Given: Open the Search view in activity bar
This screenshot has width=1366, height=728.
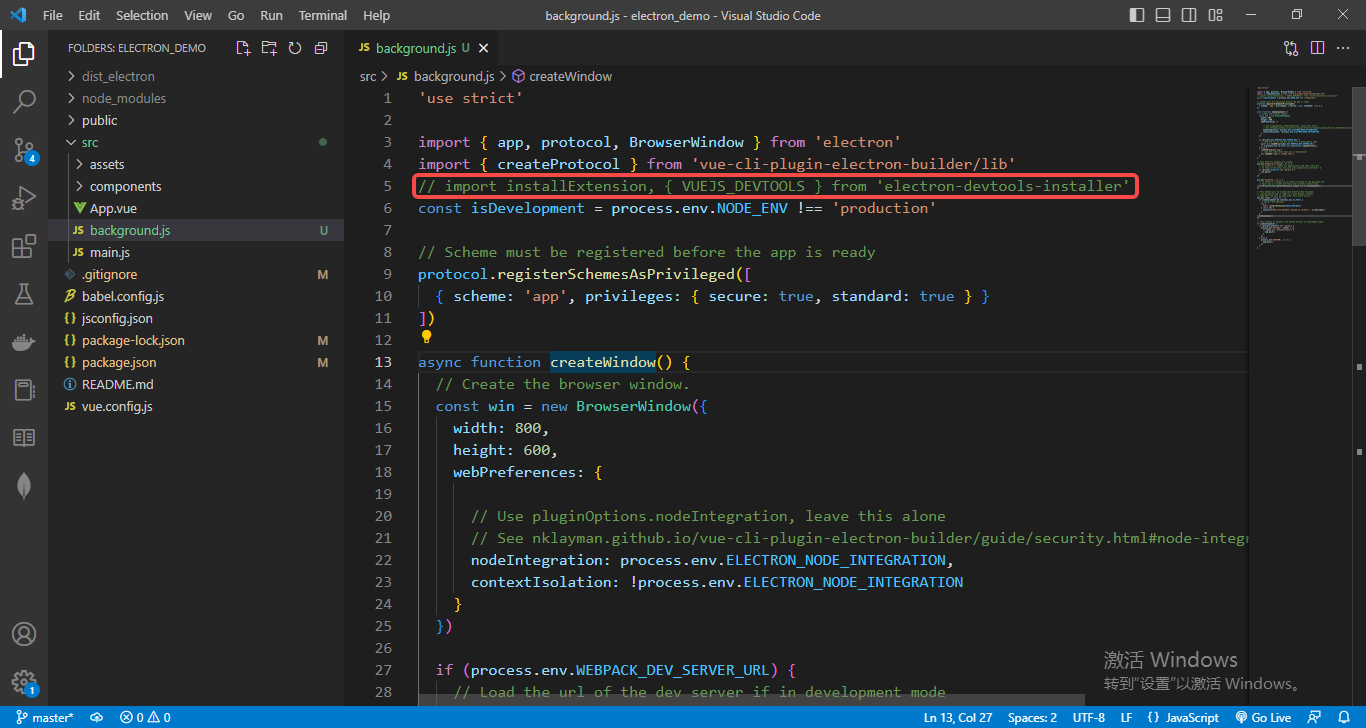Looking at the screenshot, I should [24, 102].
